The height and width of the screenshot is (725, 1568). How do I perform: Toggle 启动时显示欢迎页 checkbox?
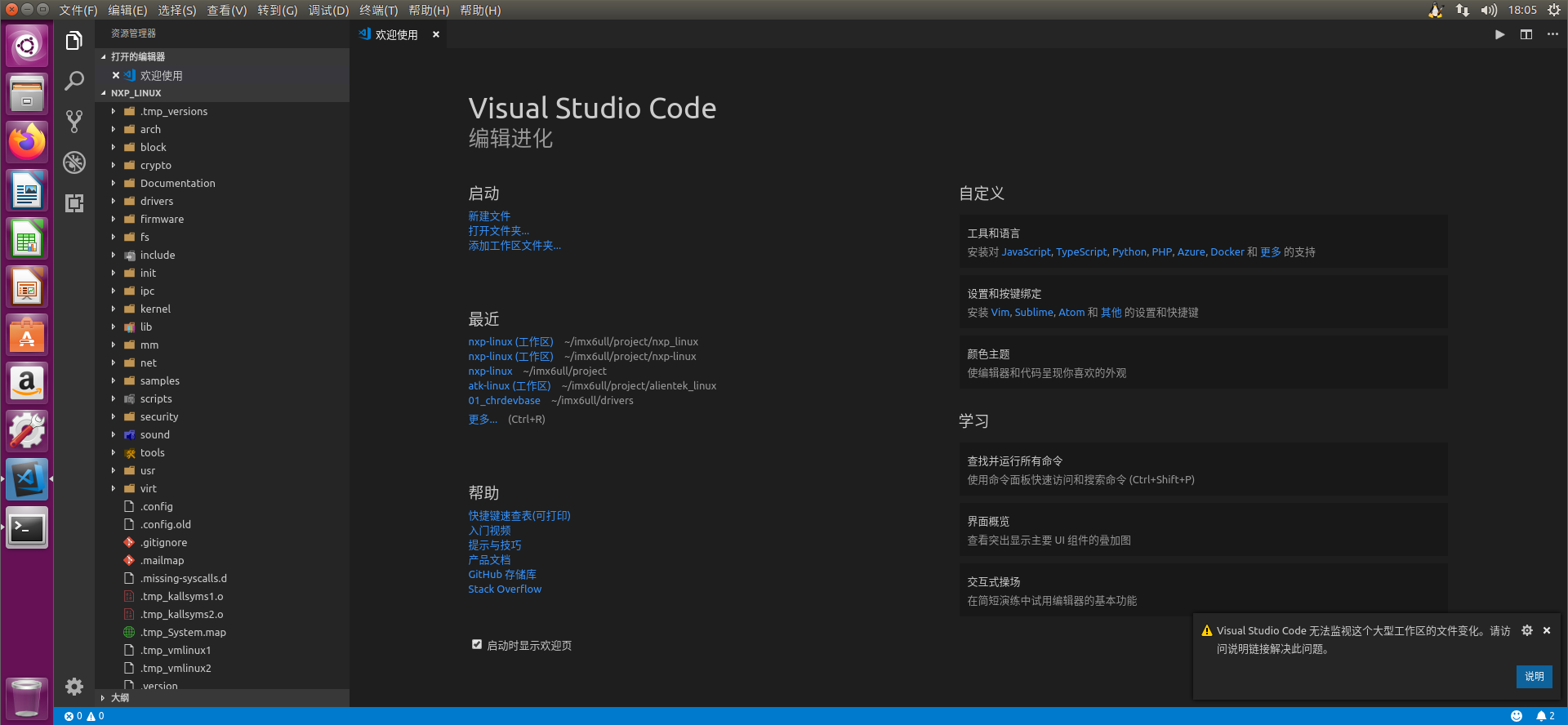click(x=477, y=644)
